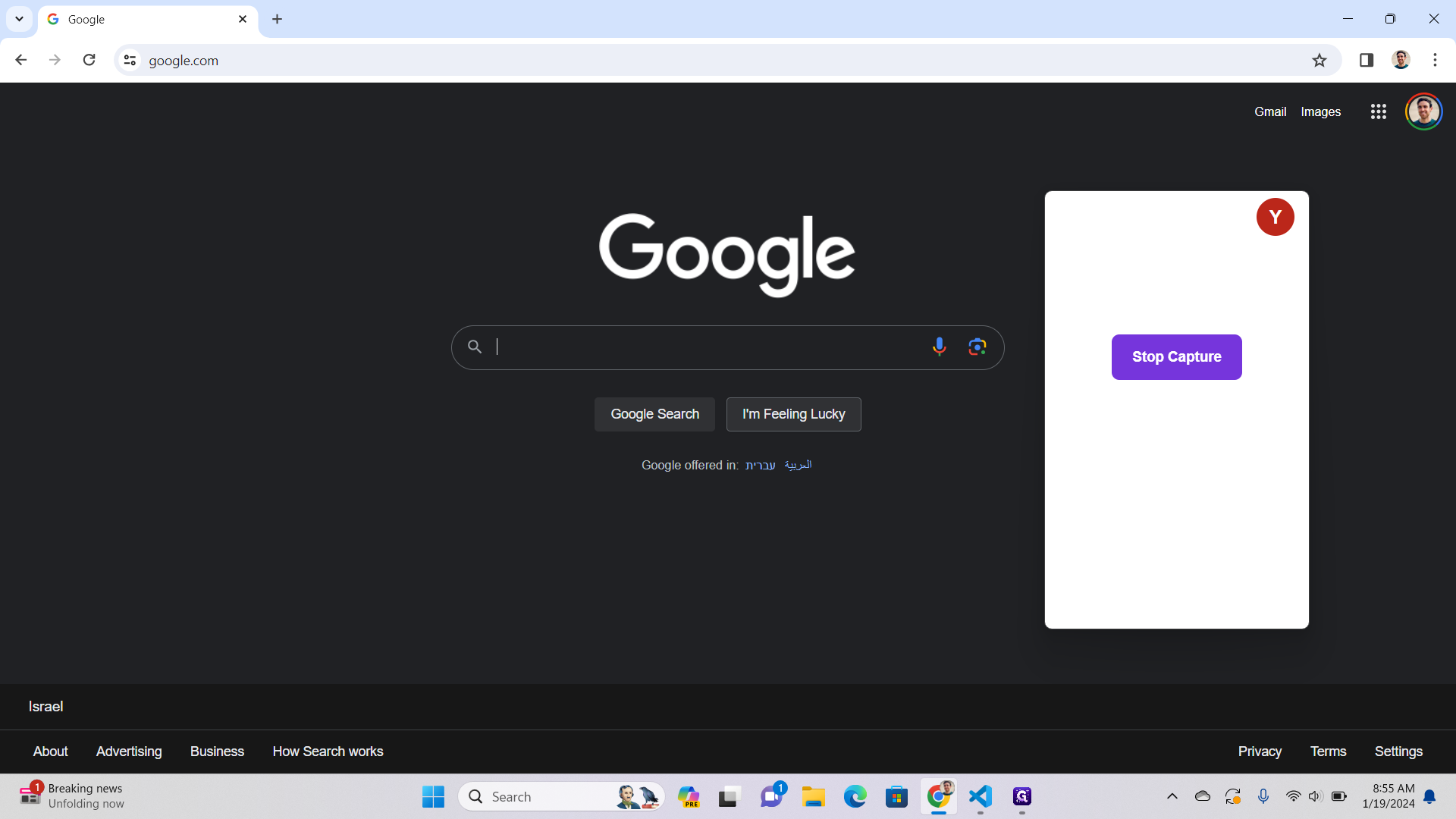
Task: Open the Terms footer link
Action: [x=1328, y=752]
